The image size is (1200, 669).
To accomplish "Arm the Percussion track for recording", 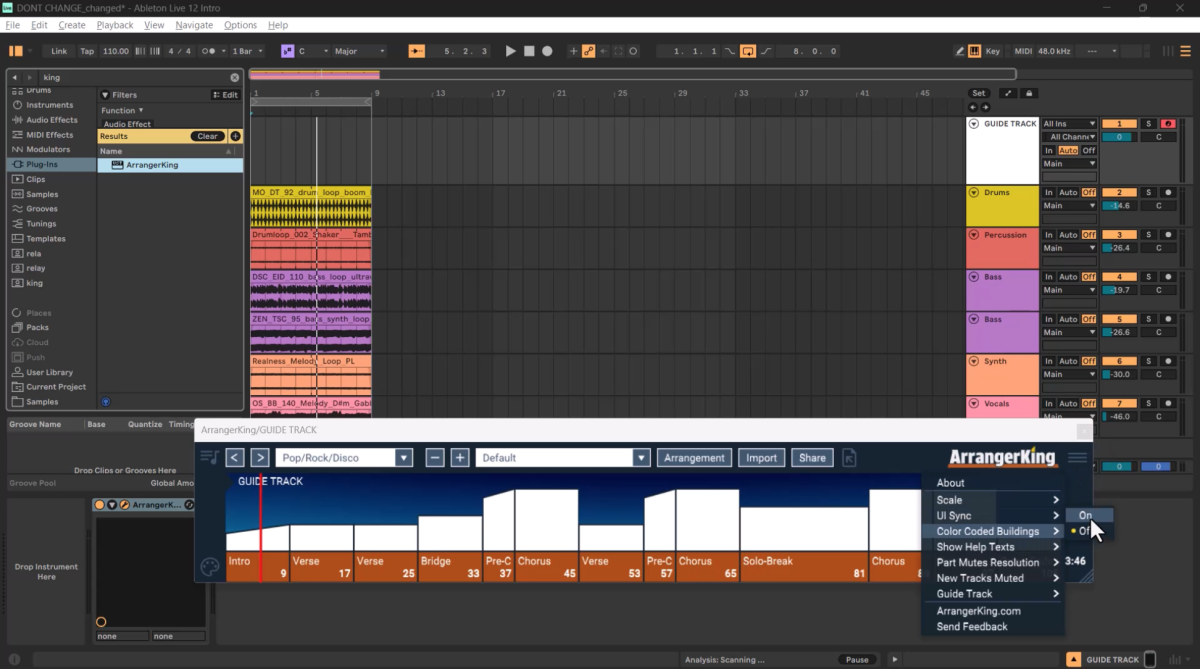I will [1167, 235].
